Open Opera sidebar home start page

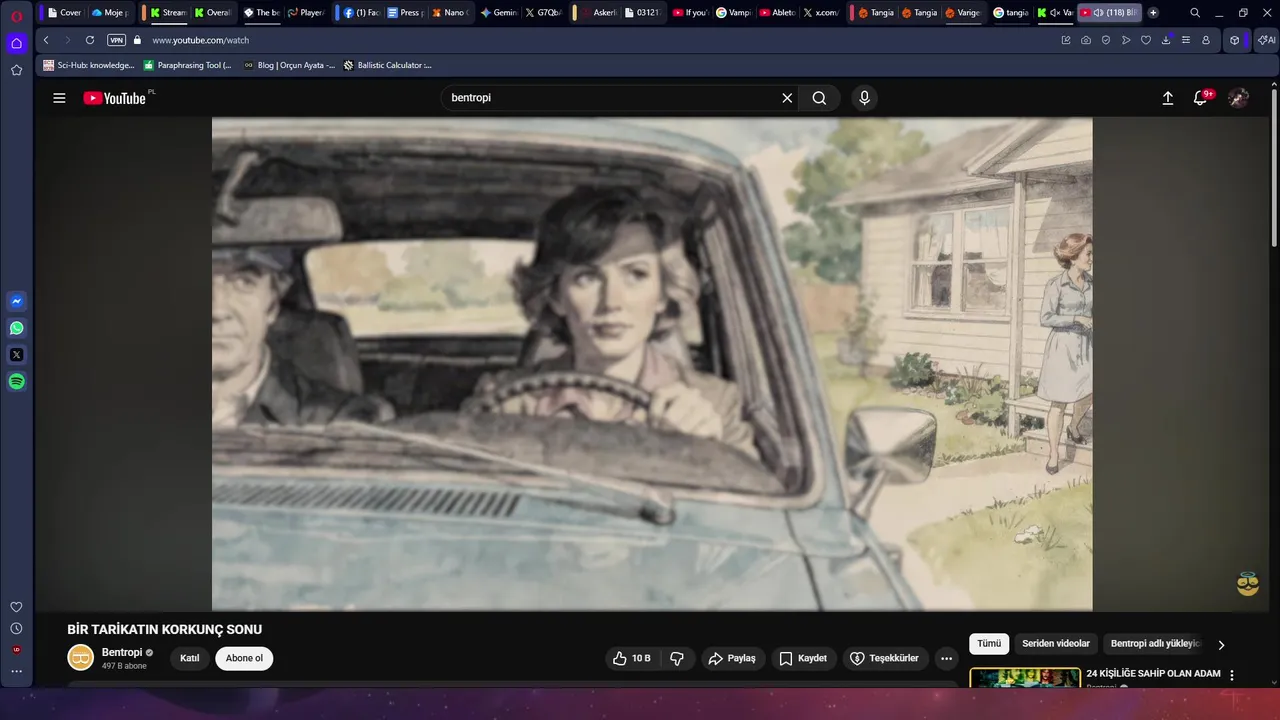(x=16, y=43)
